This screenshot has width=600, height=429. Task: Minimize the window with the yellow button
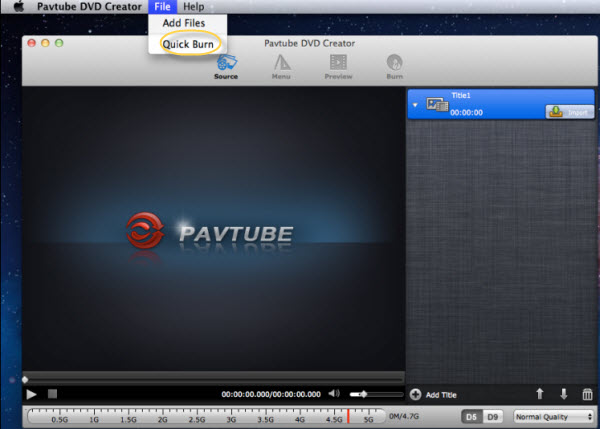coord(45,43)
